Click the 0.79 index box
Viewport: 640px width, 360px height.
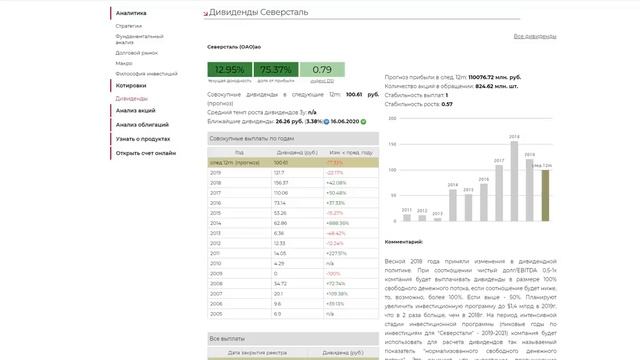(x=322, y=69)
